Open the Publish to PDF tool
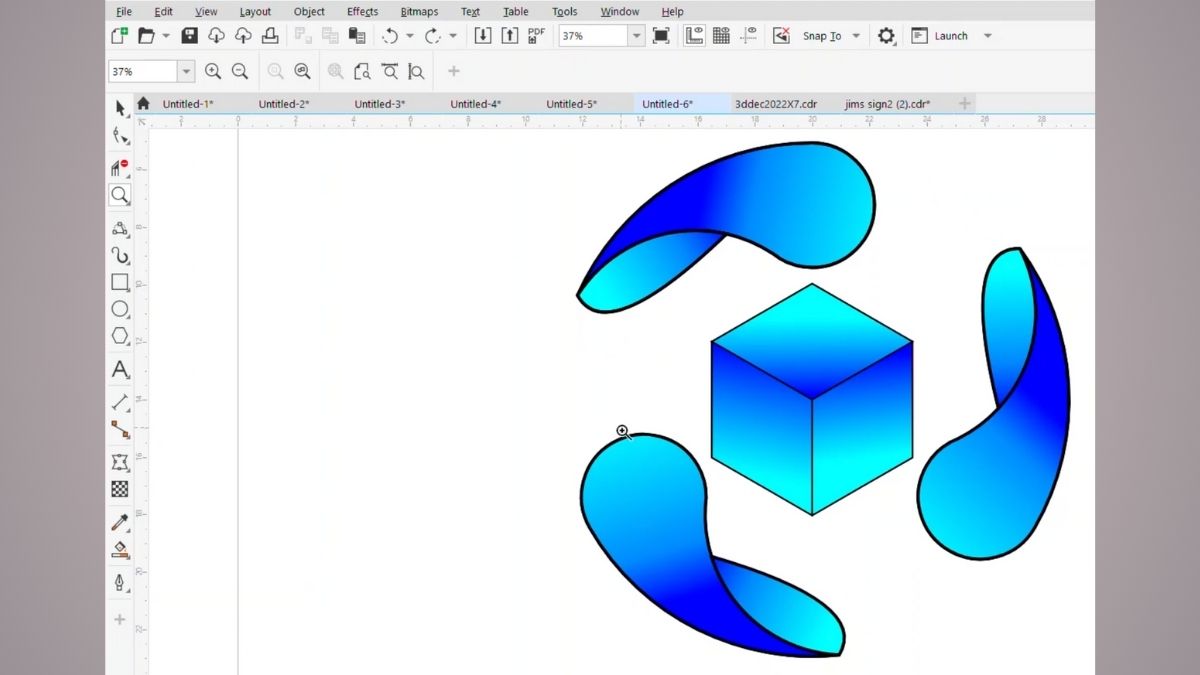 (536, 34)
